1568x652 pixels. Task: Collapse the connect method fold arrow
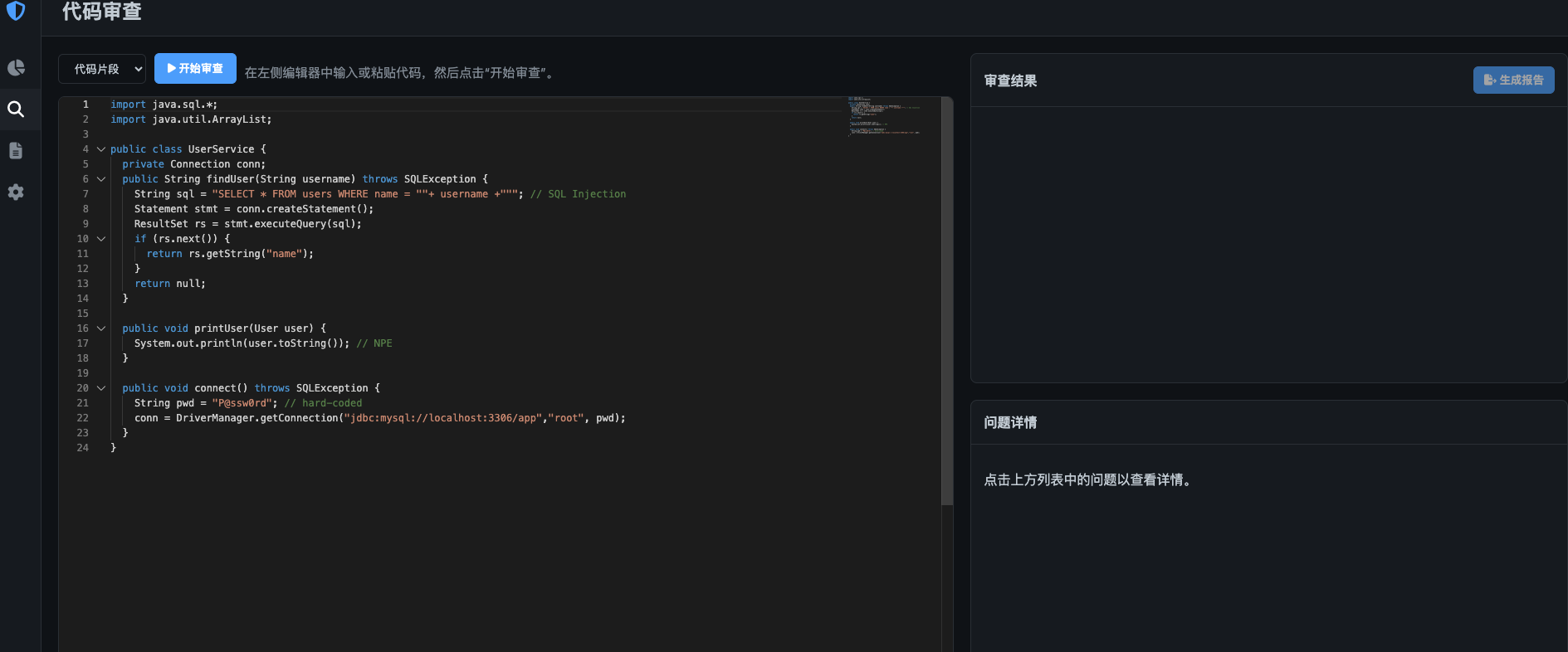(101, 388)
